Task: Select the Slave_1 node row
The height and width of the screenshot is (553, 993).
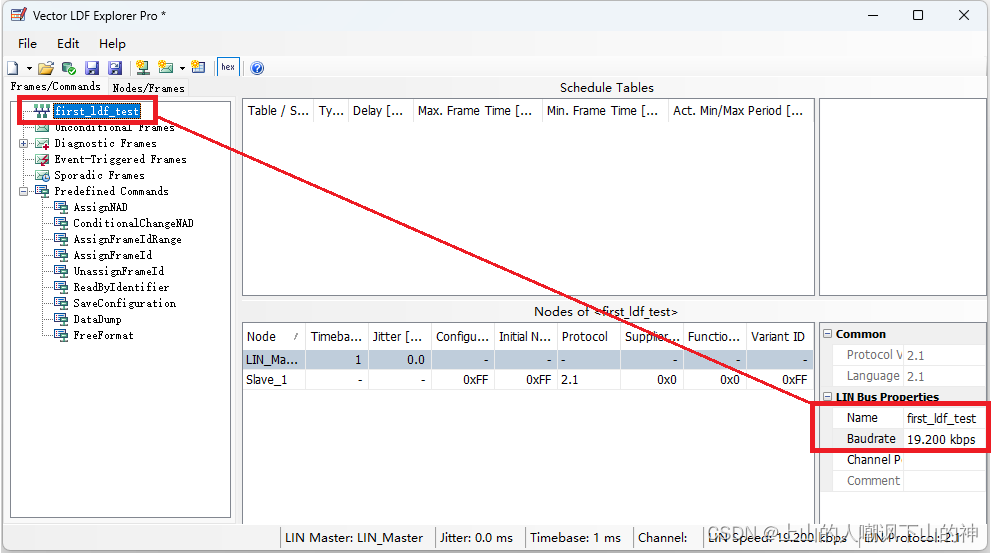Action: click(528, 379)
